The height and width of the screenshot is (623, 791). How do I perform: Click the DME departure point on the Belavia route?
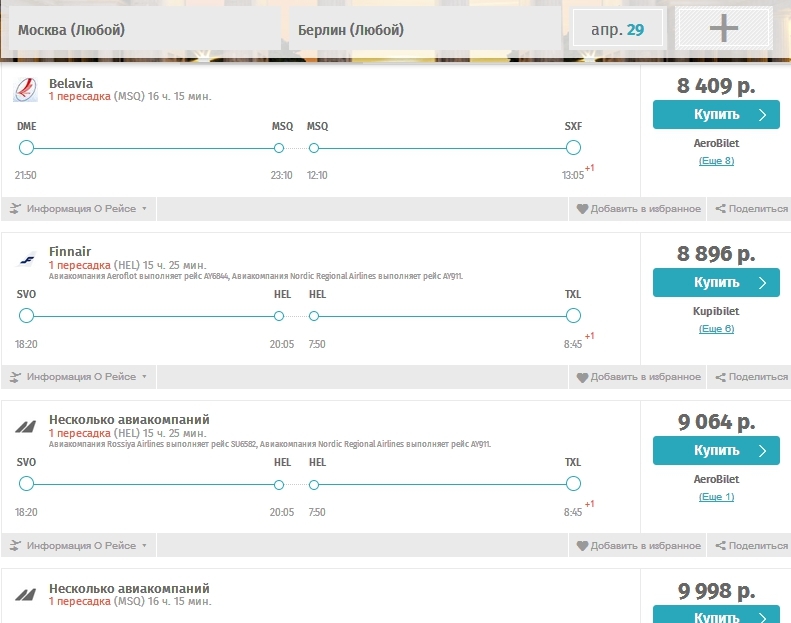(26, 148)
